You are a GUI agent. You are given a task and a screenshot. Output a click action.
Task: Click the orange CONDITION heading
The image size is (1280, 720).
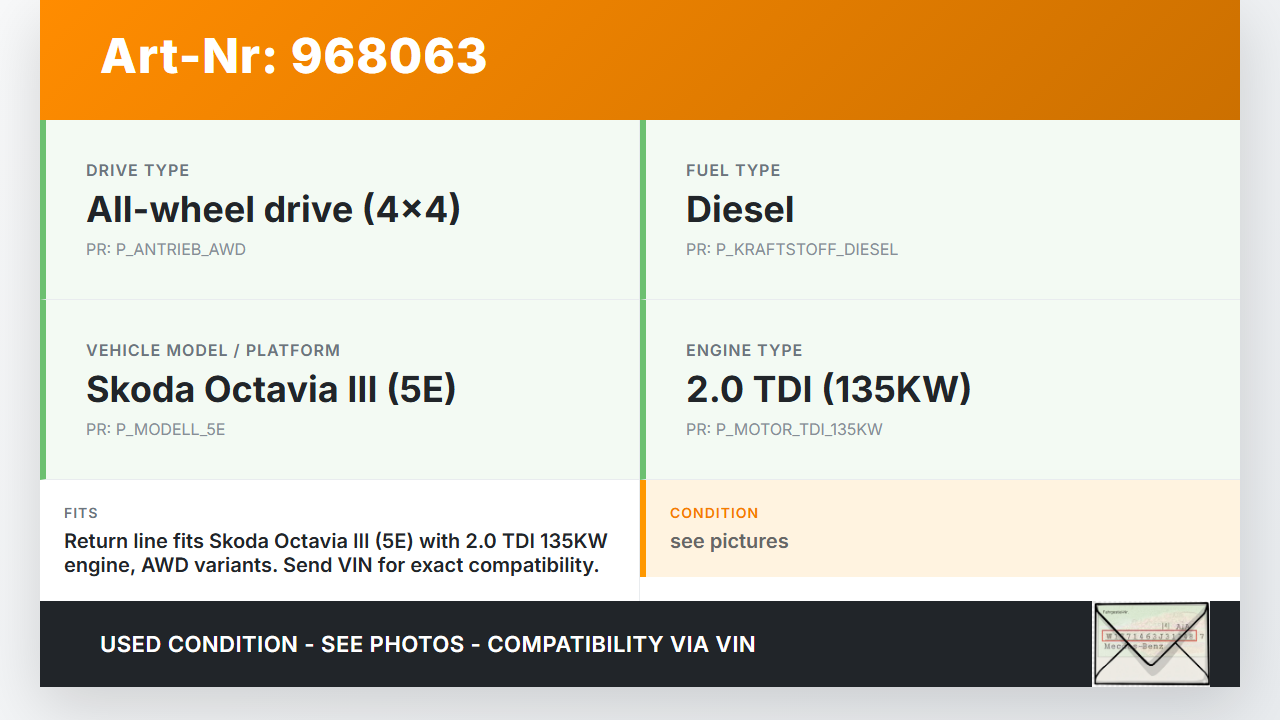click(x=714, y=513)
